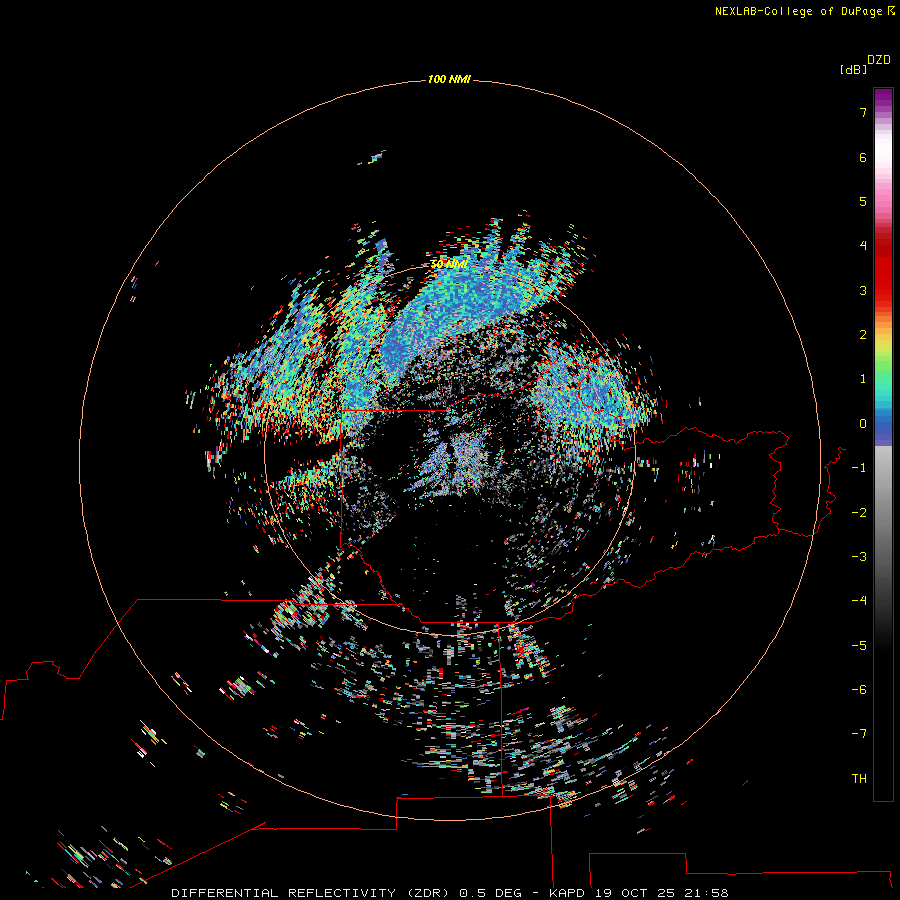Click the DZD product label above color bar

(879, 60)
